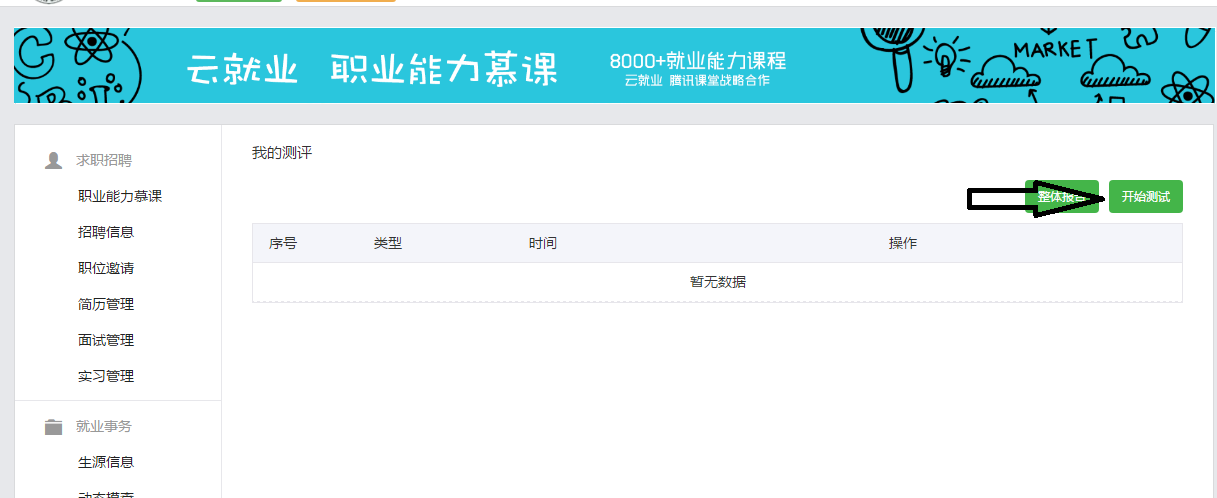Screen dimensions: 1217x498
Task: Click the 操作 column header
Action: [902, 243]
